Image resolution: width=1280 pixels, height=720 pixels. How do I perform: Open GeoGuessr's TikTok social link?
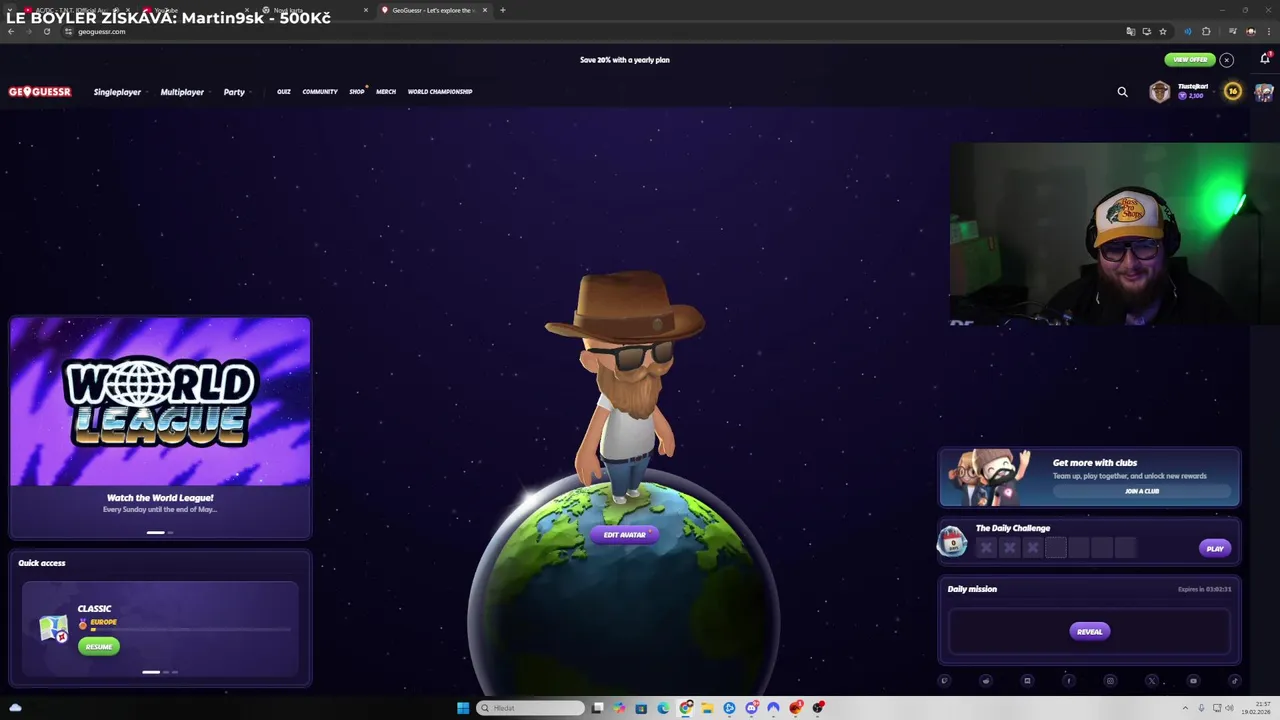(1234, 681)
